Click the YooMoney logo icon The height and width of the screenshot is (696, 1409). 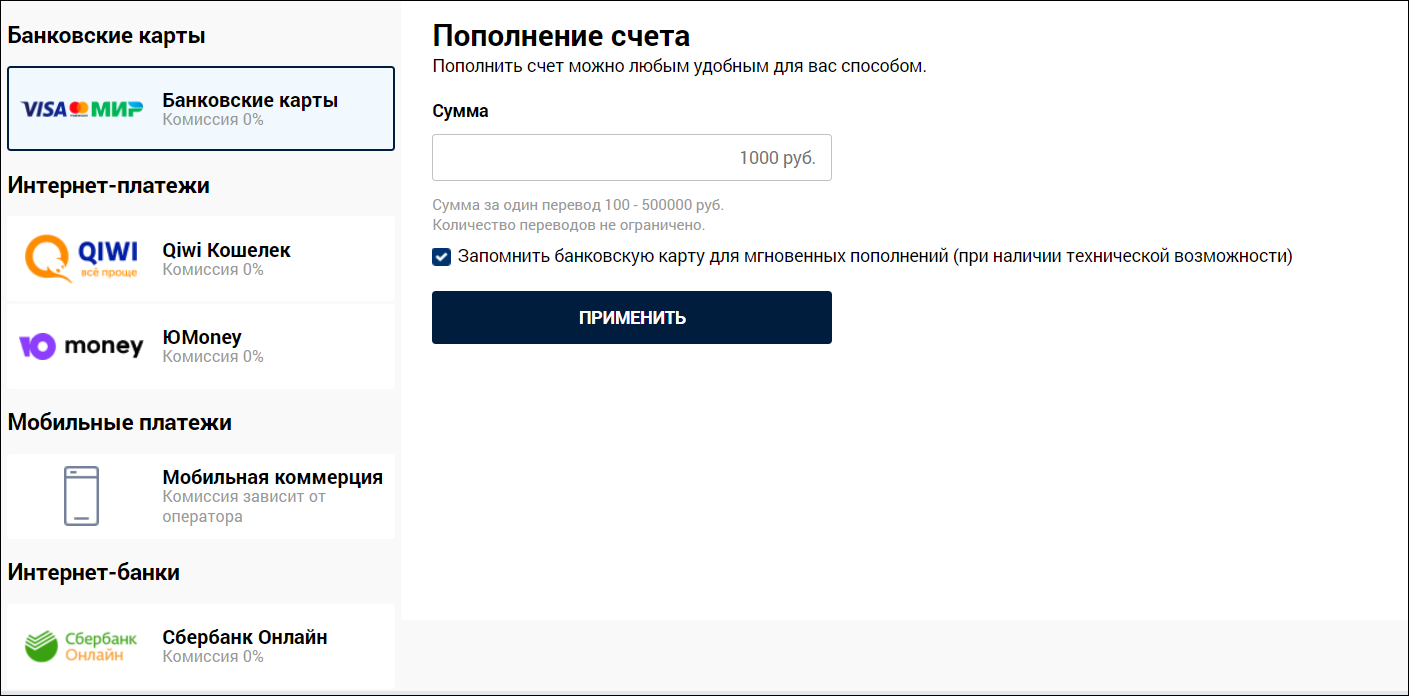click(81, 346)
